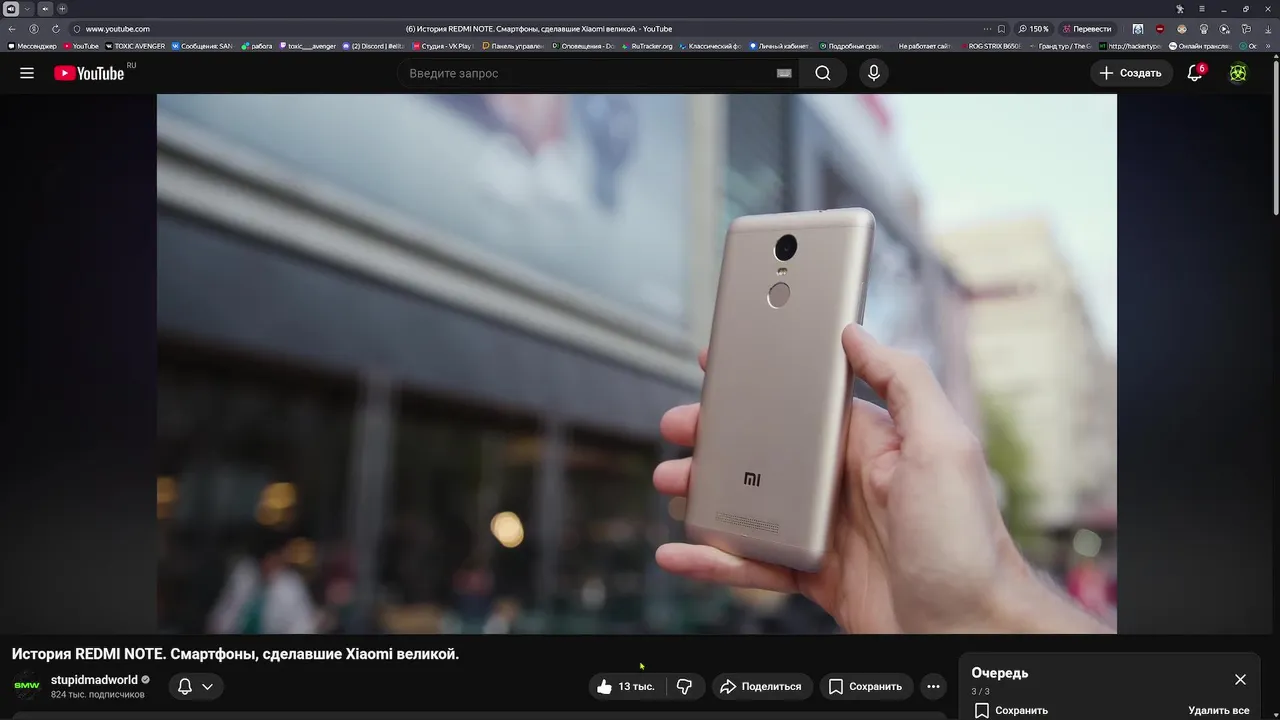The height and width of the screenshot is (720, 1280).
Task: Click Поделиться share button
Action: click(761, 687)
